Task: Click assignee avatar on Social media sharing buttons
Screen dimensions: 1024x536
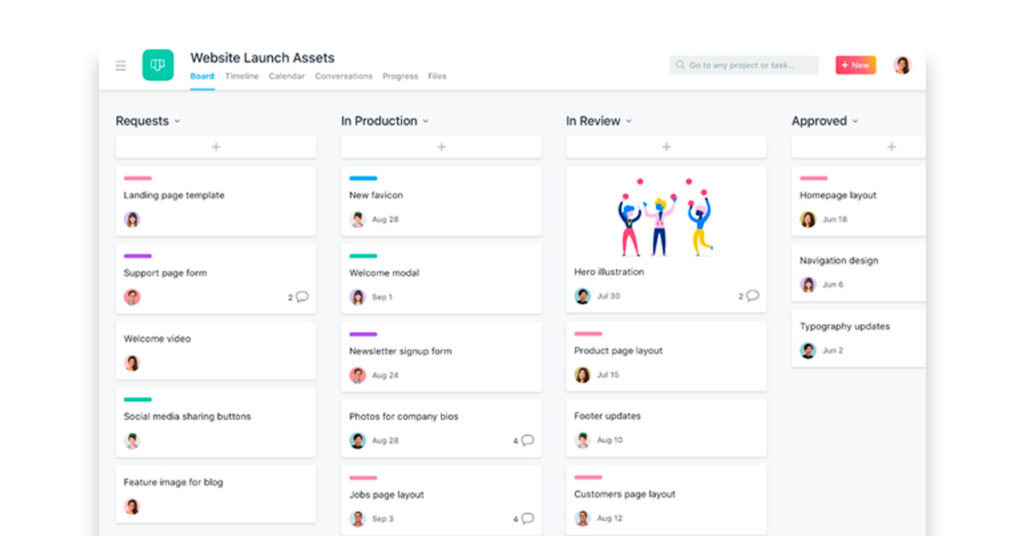Action: [x=132, y=441]
